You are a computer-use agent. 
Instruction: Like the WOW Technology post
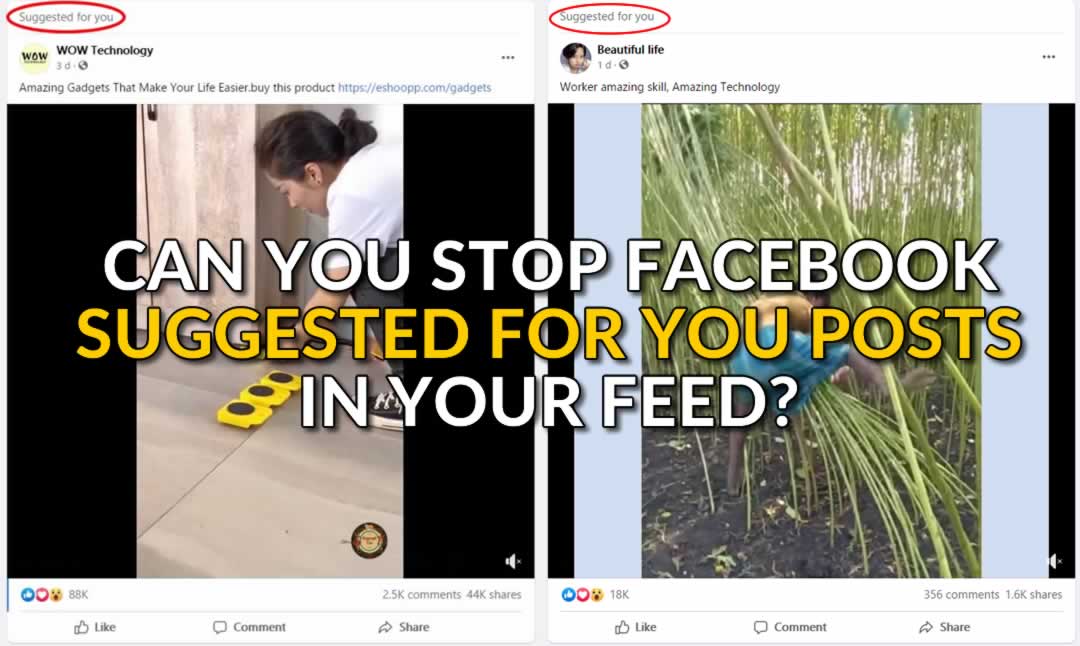[x=95, y=627]
